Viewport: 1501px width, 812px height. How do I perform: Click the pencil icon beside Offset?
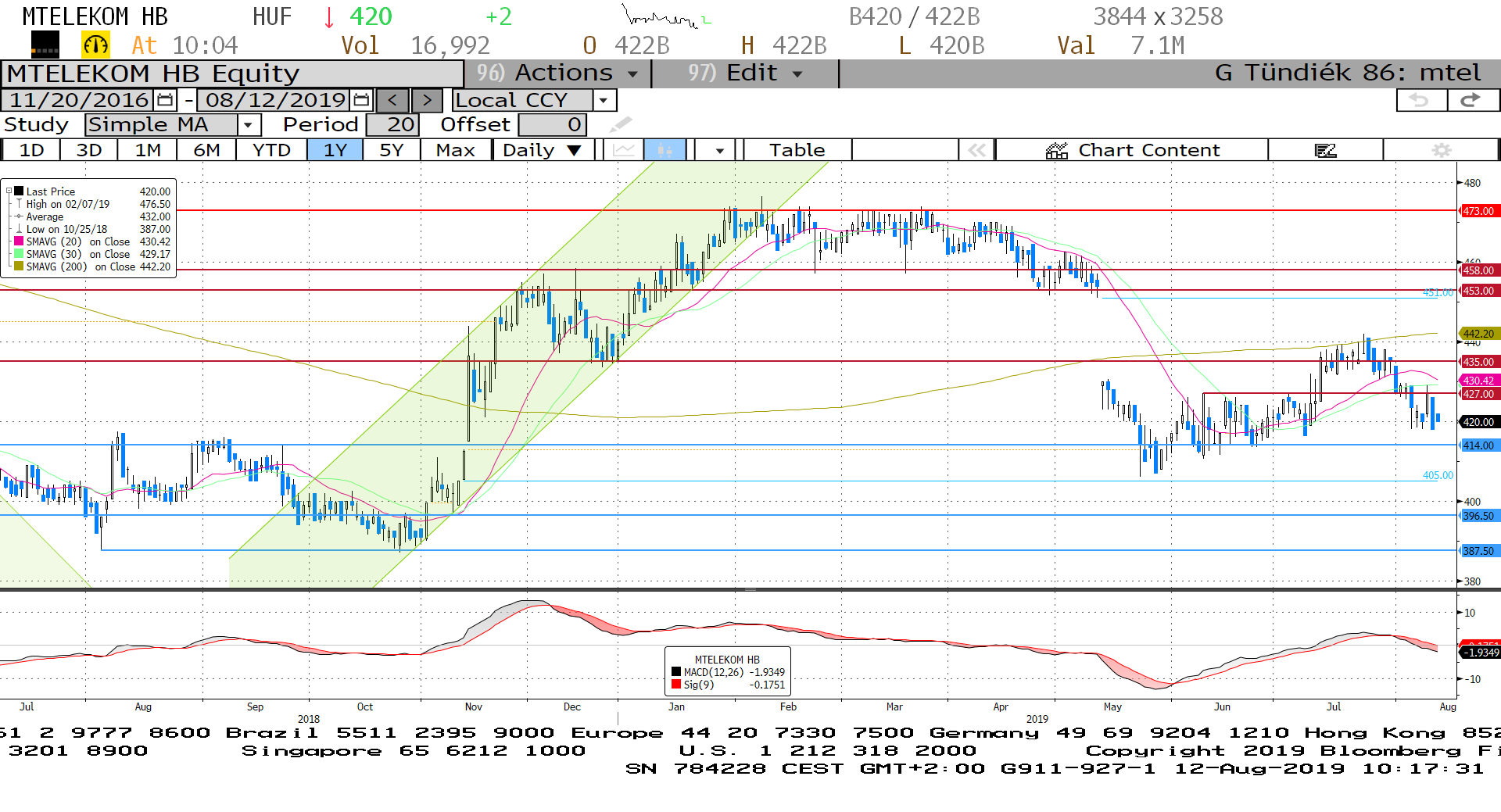pos(620,124)
